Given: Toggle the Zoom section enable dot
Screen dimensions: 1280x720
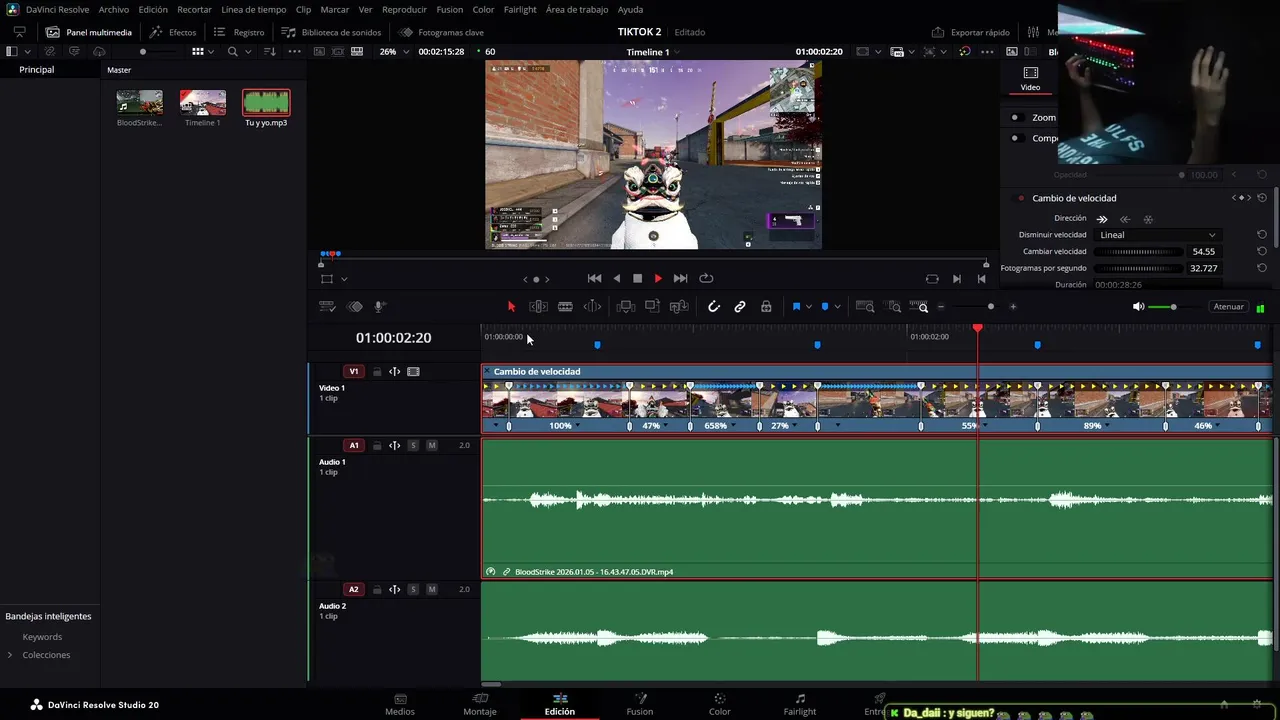Looking at the screenshot, I should coord(1015,117).
